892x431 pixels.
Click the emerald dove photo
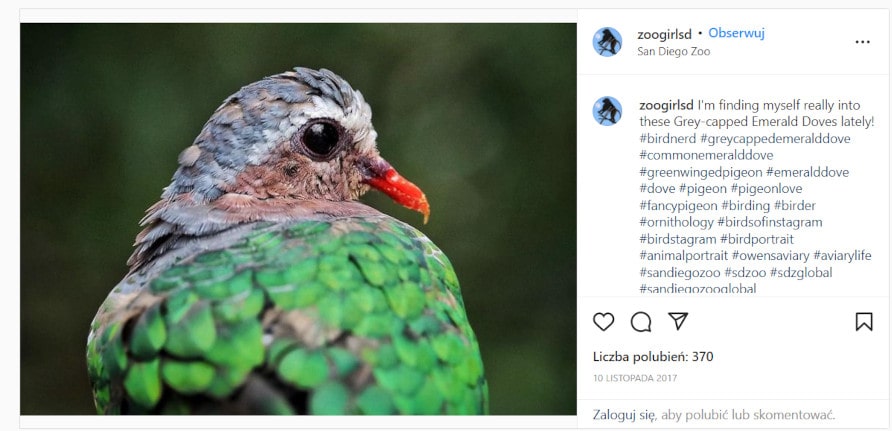[x=298, y=219]
